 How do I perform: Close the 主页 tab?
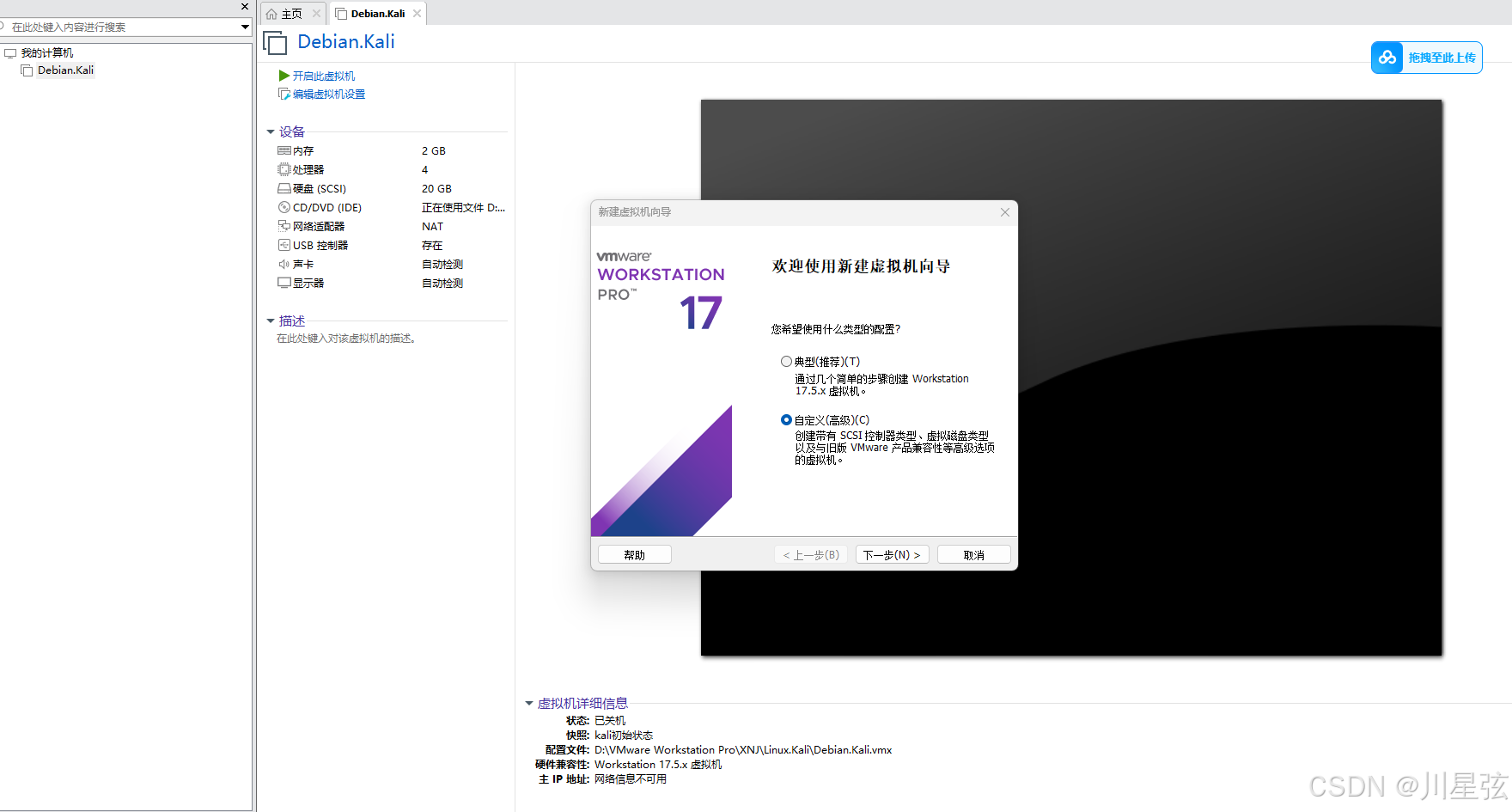[316, 14]
